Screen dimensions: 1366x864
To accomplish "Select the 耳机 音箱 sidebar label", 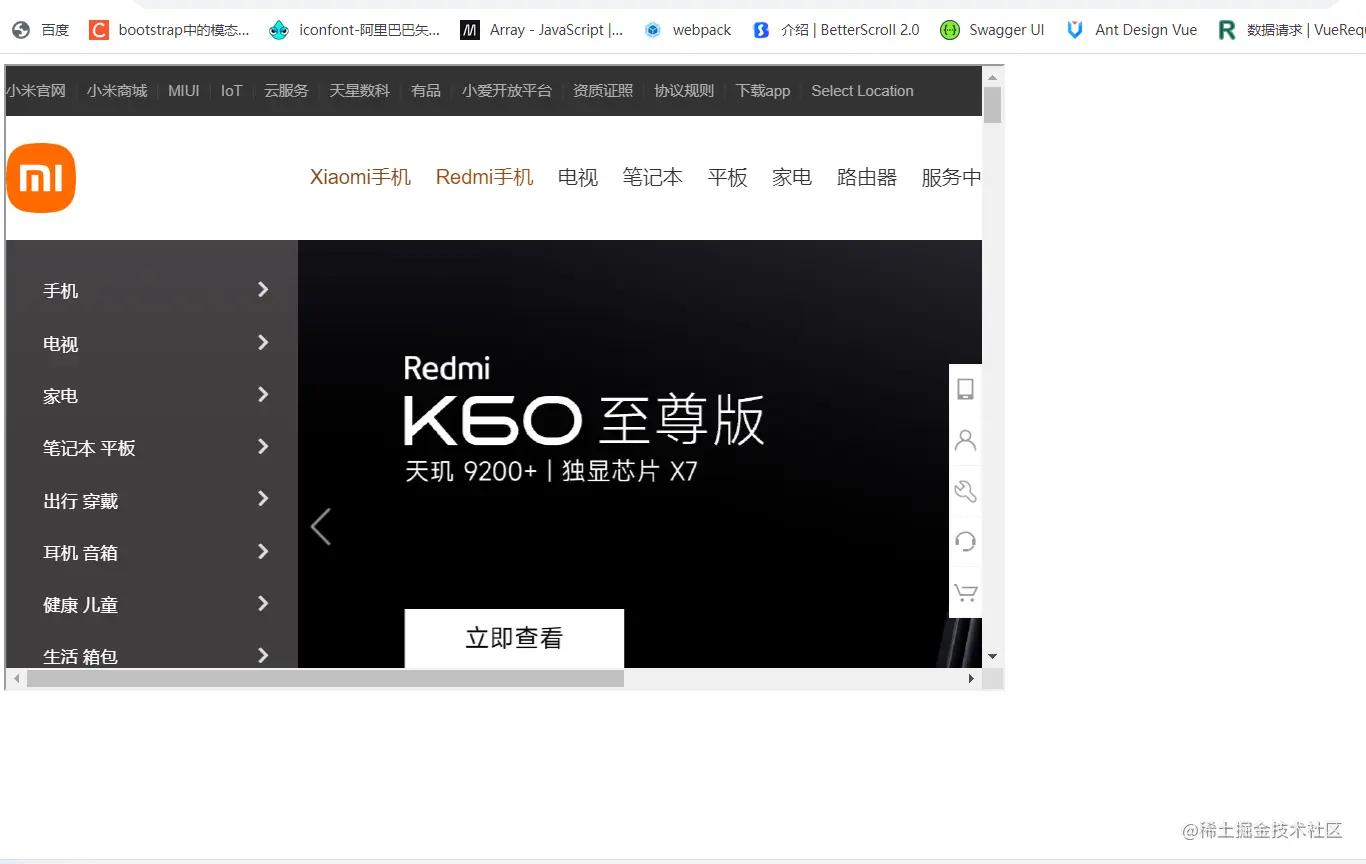I will point(80,552).
